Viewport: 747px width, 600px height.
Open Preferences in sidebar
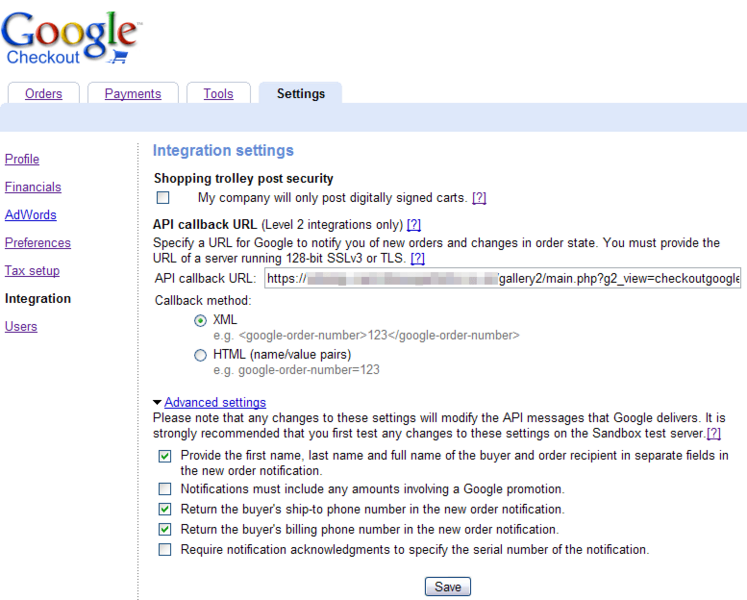pos(38,243)
